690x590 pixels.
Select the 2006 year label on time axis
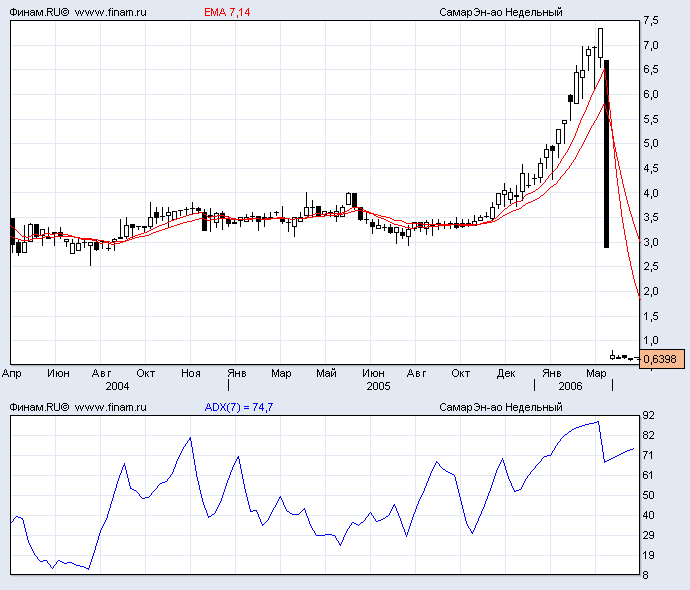pyautogui.click(x=570, y=385)
